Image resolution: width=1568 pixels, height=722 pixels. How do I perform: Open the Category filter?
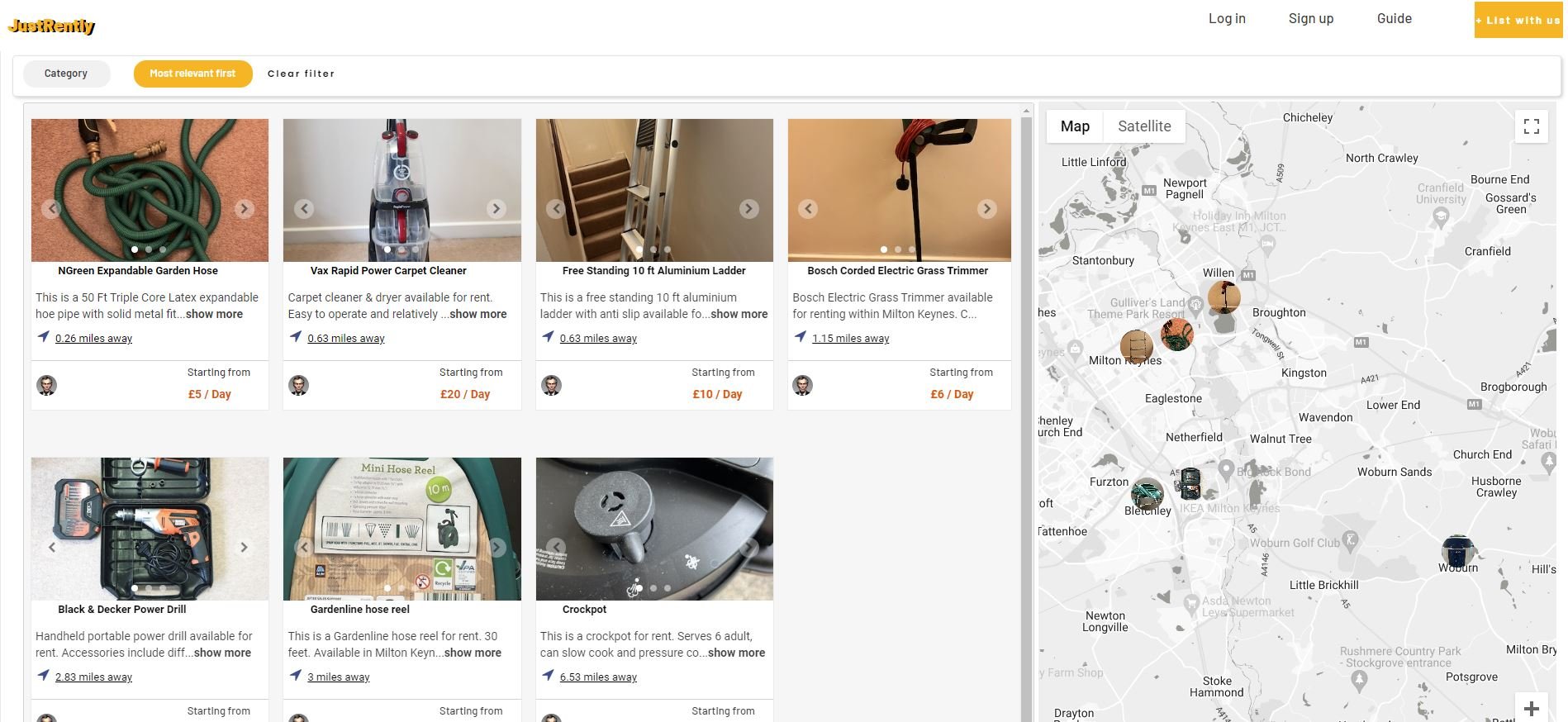[66, 74]
